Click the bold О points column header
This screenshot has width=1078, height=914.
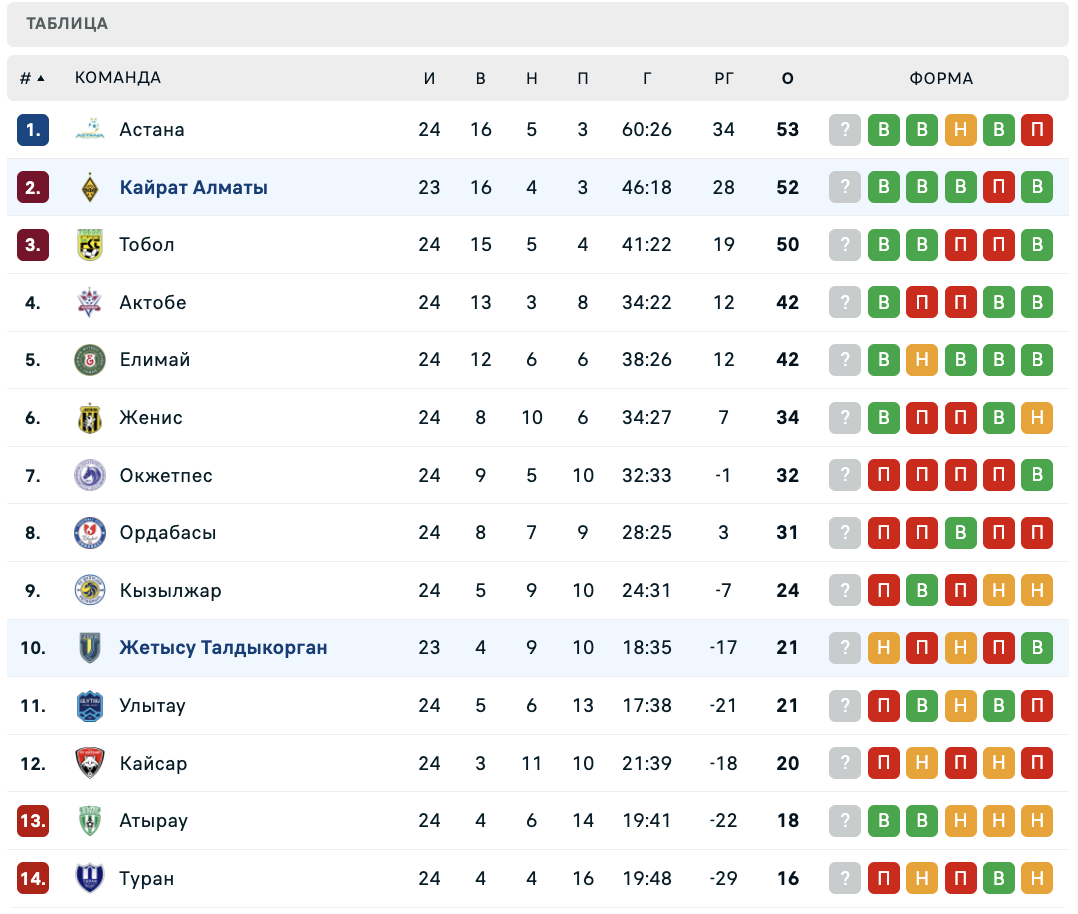coord(788,78)
